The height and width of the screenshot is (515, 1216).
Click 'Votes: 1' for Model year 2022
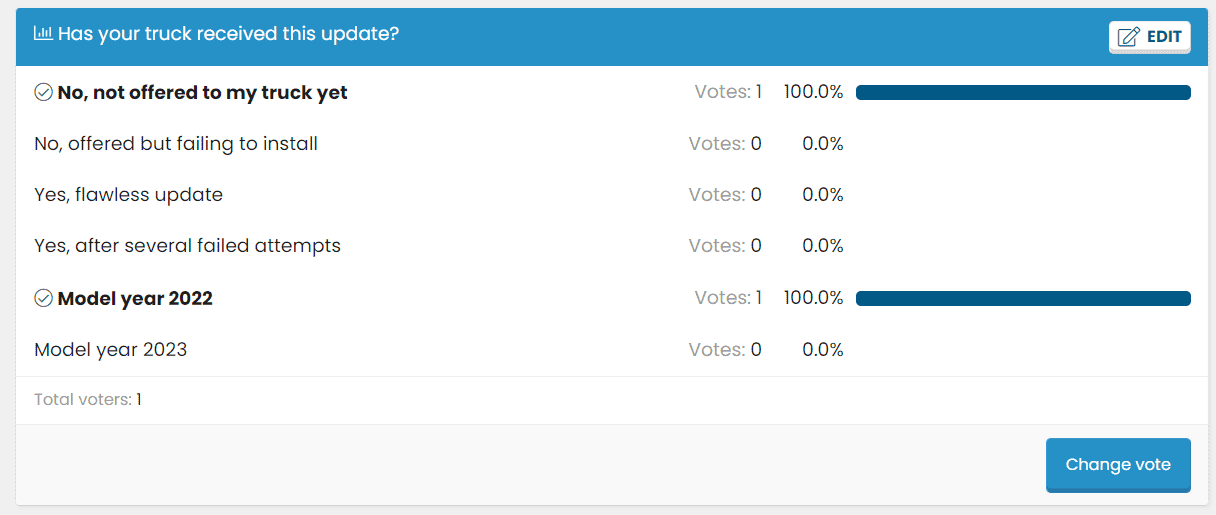[728, 298]
